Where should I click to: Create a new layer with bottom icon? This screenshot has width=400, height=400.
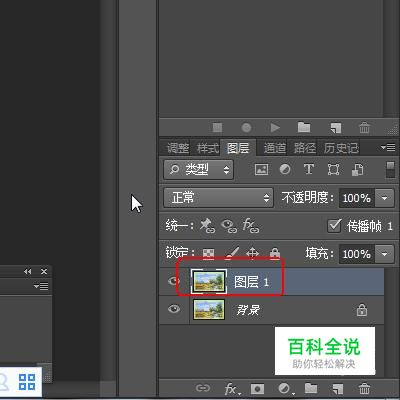coord(337,388)
